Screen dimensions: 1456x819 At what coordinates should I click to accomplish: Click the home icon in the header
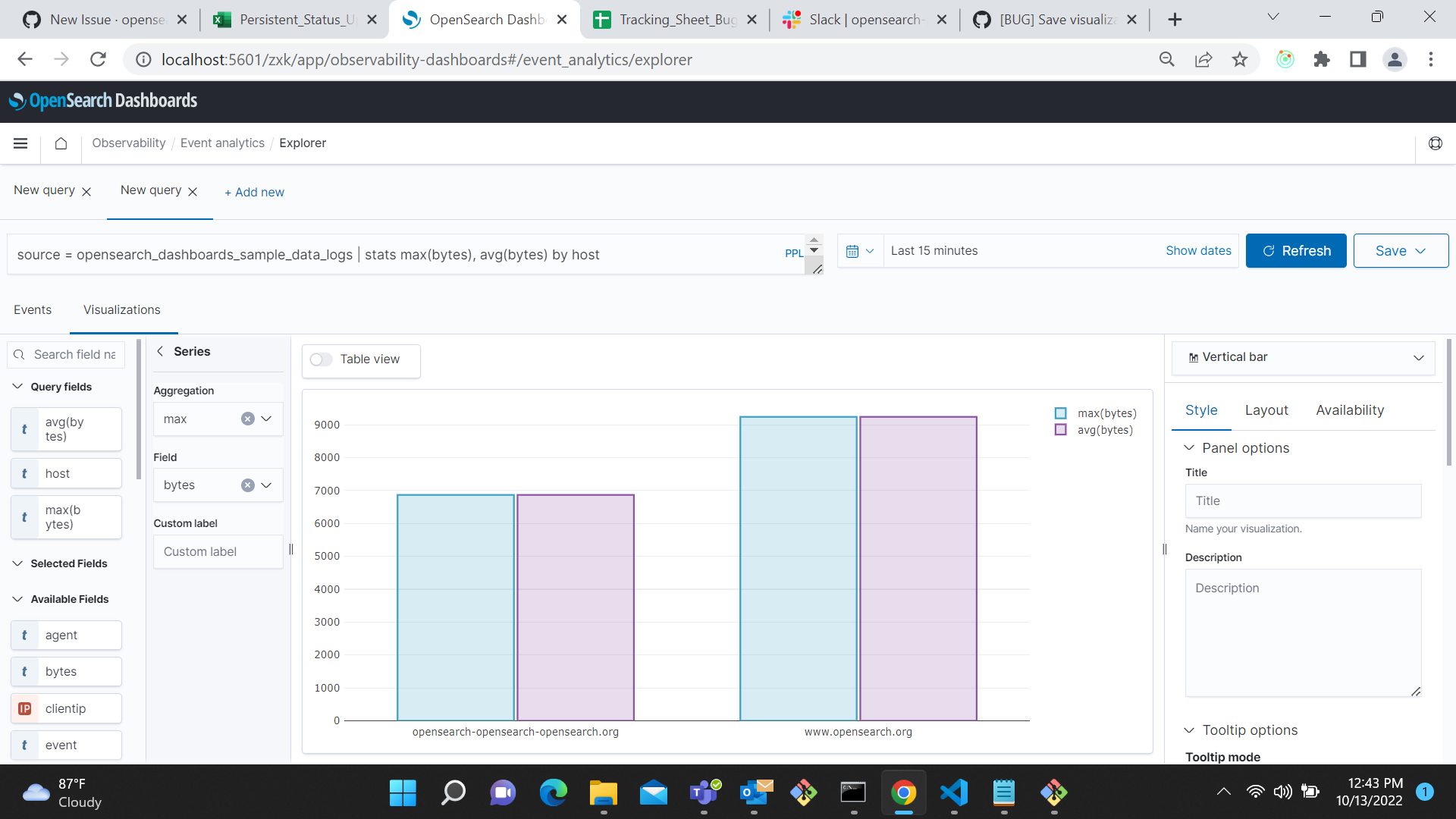pyautogui.click(x=61, y=143)
